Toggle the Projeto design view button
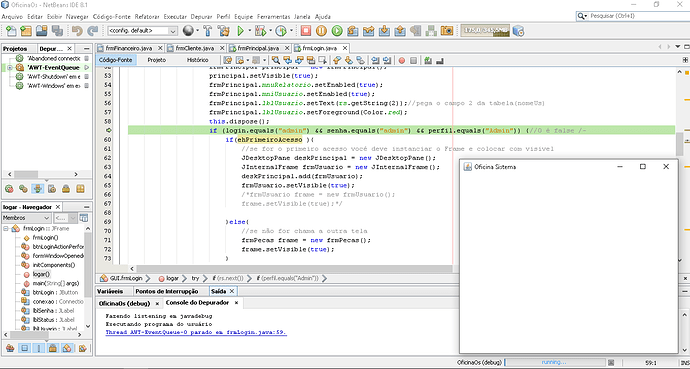Viewport: 690px width, 369px height. point(157,60)
